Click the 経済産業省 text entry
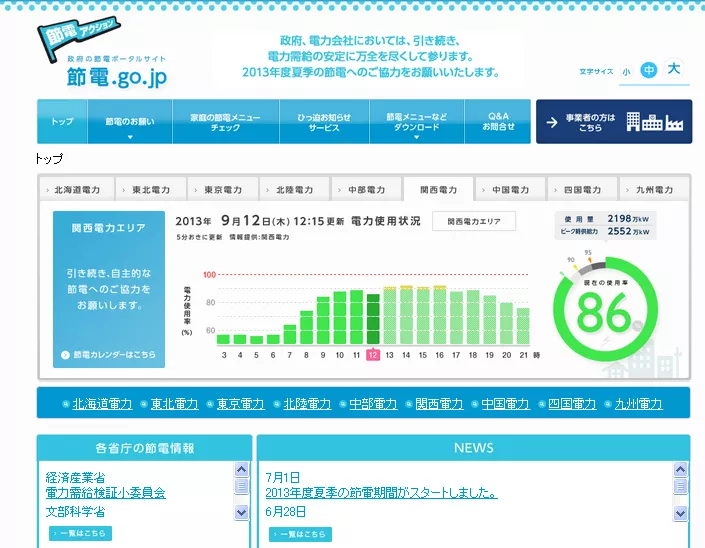705x548 pixels. point(75,477)
